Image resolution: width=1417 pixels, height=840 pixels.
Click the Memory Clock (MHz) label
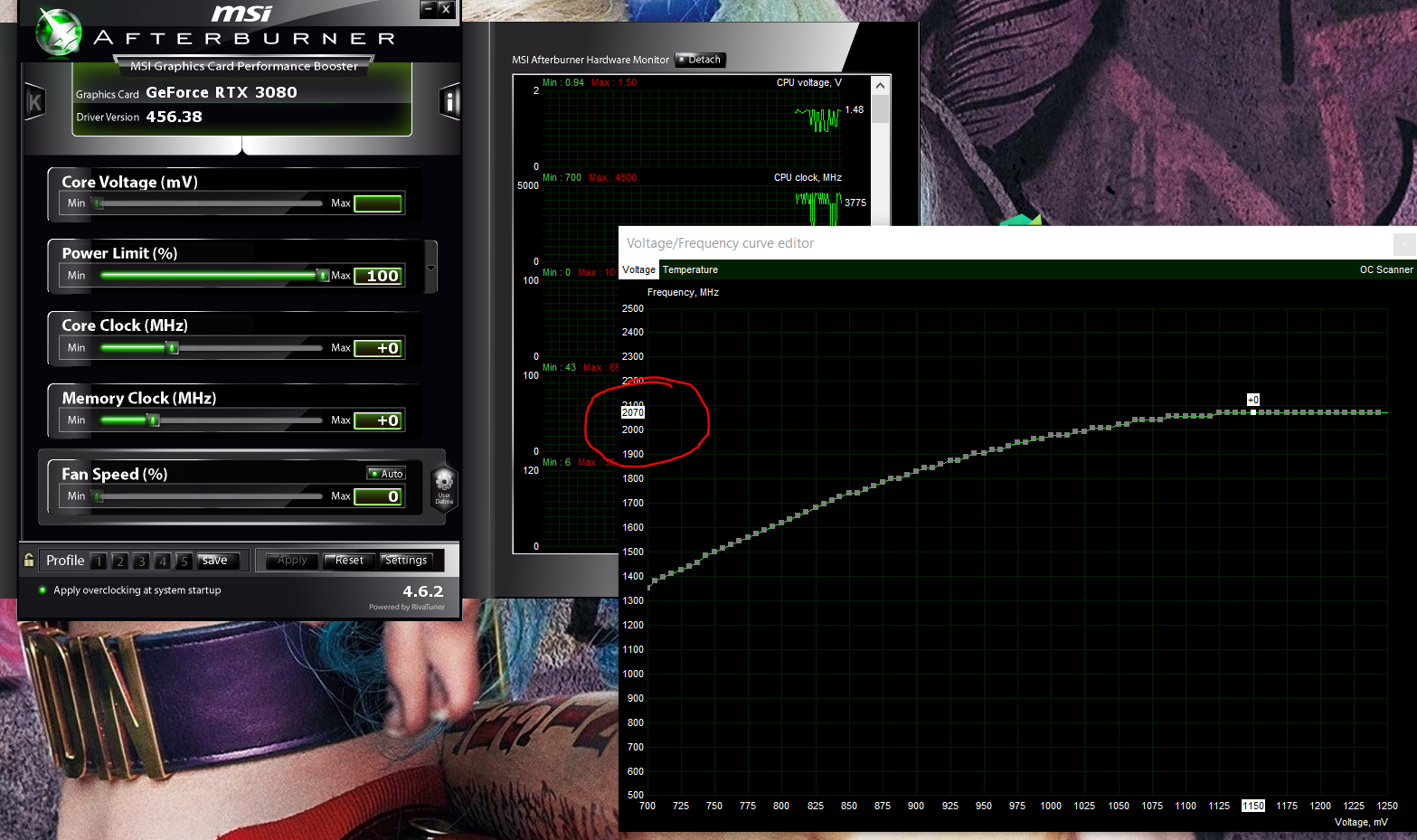point(139,398)
